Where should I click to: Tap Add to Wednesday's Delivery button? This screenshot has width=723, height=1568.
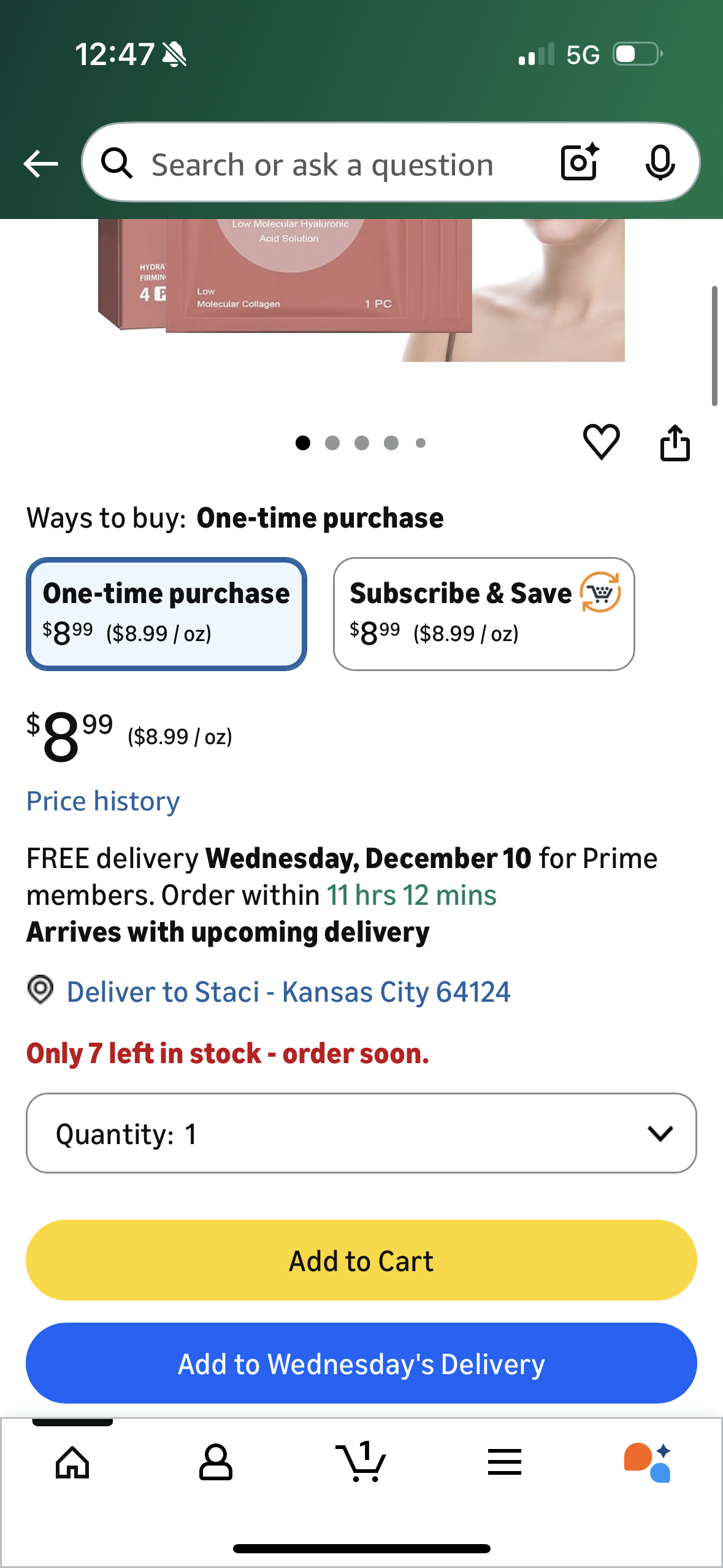click(x=361, y=1363)
